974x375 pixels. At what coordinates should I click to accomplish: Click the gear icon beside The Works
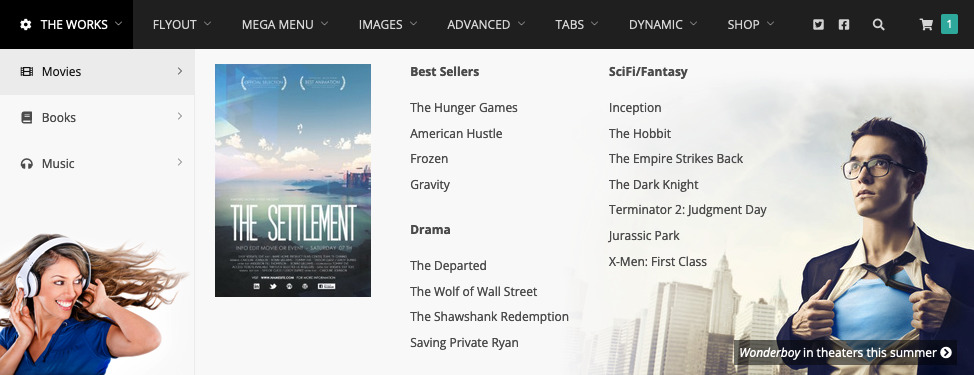(25, 25)
